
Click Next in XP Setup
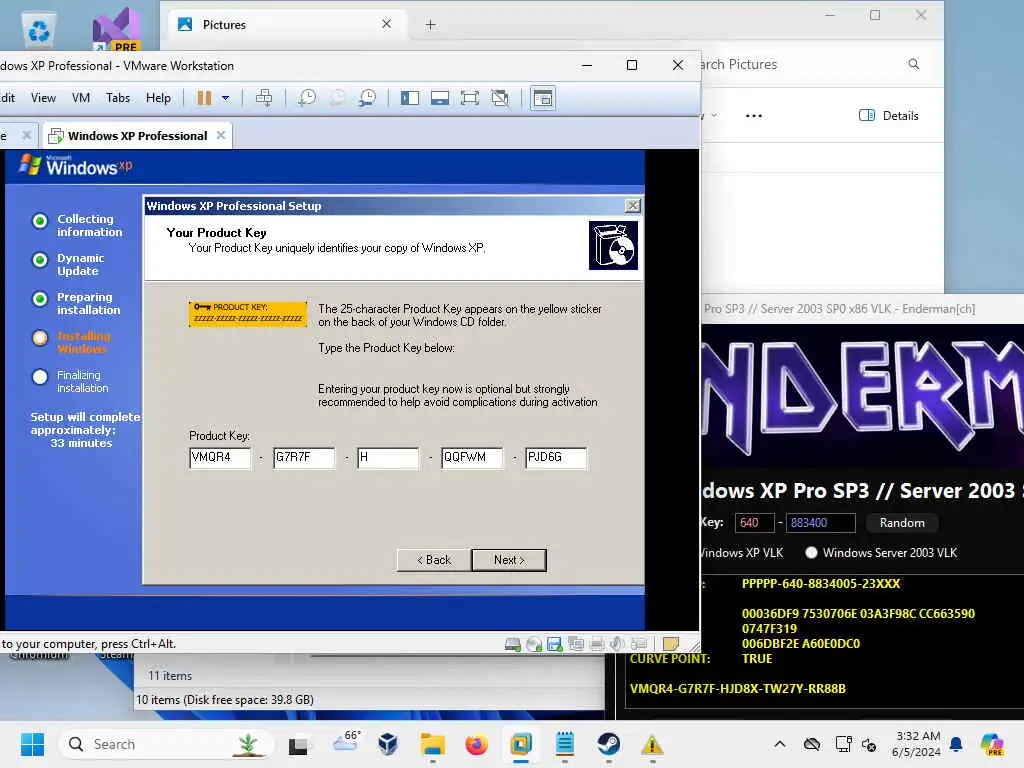click(x=509, y=560)
